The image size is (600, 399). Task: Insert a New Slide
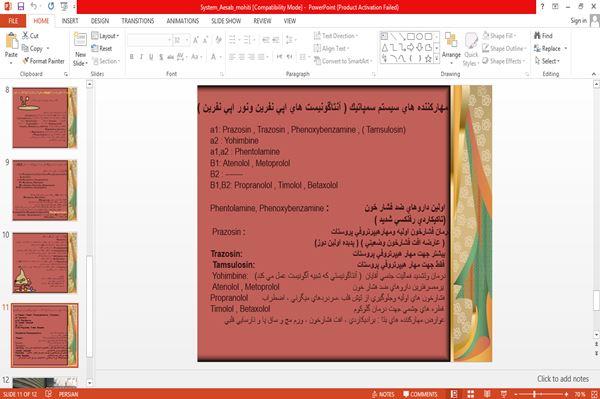pyautogui.click(x=80, y=50)
